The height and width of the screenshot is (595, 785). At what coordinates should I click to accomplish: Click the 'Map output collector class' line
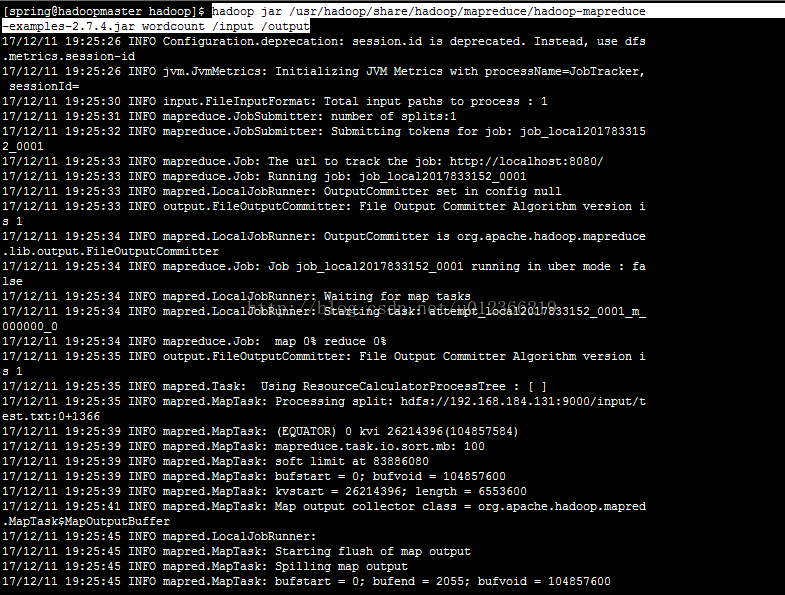coord(324,507)
